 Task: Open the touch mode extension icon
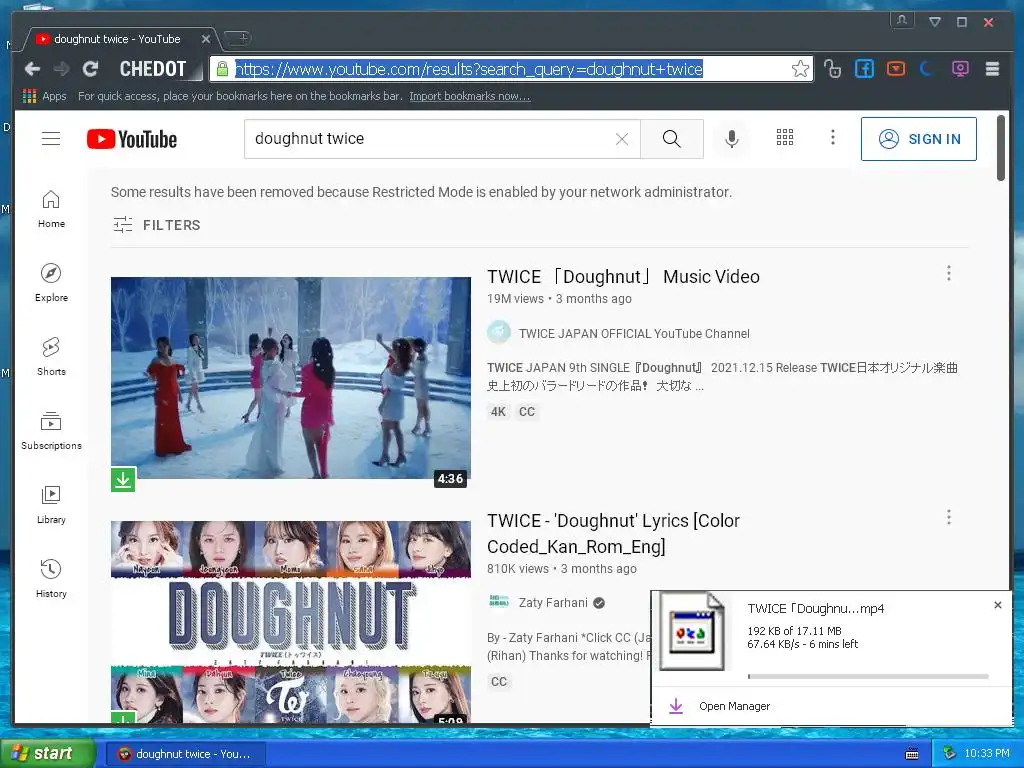(x=832, y=69)
